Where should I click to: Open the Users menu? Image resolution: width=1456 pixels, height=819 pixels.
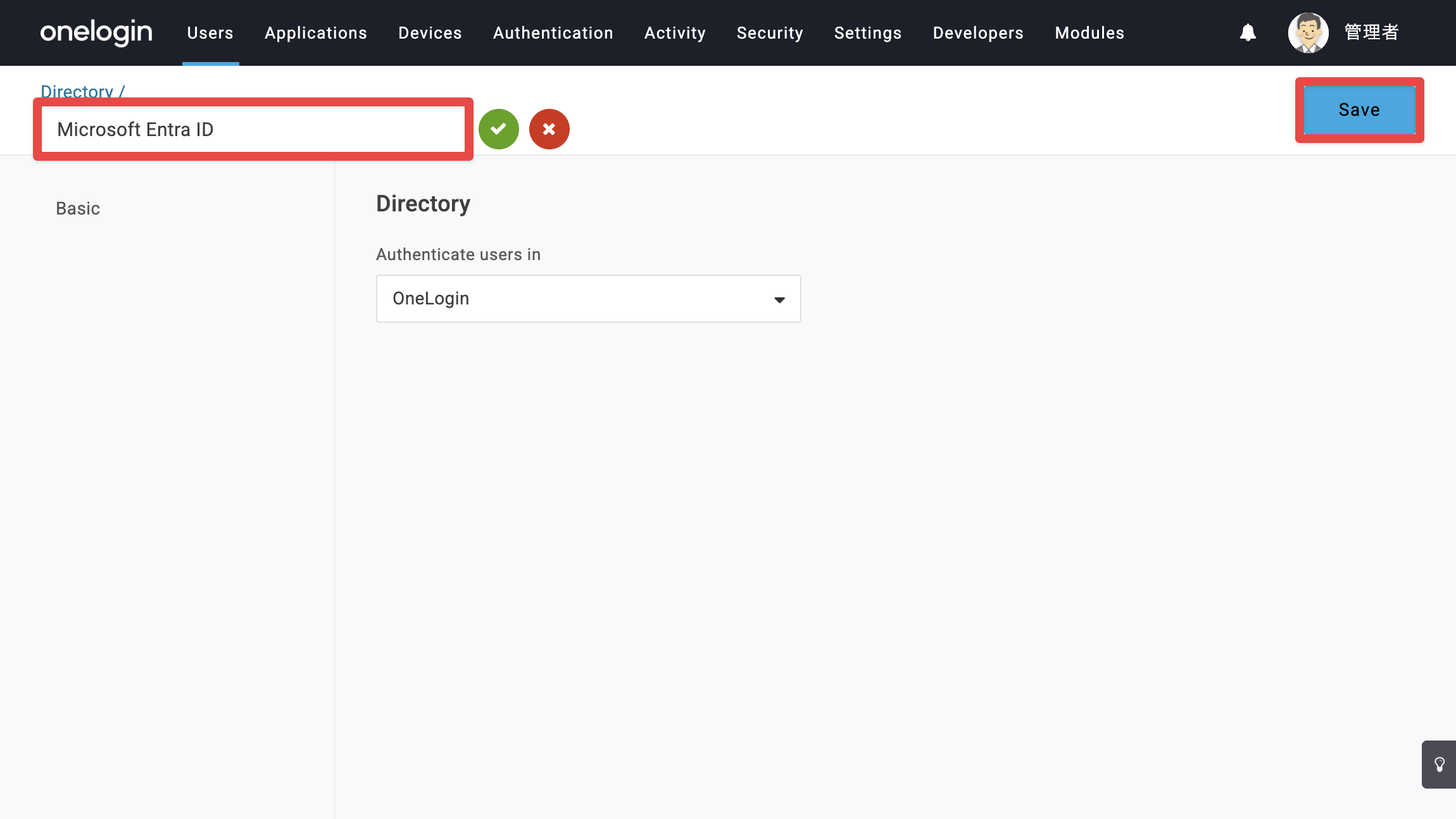(x=210, y=33)
